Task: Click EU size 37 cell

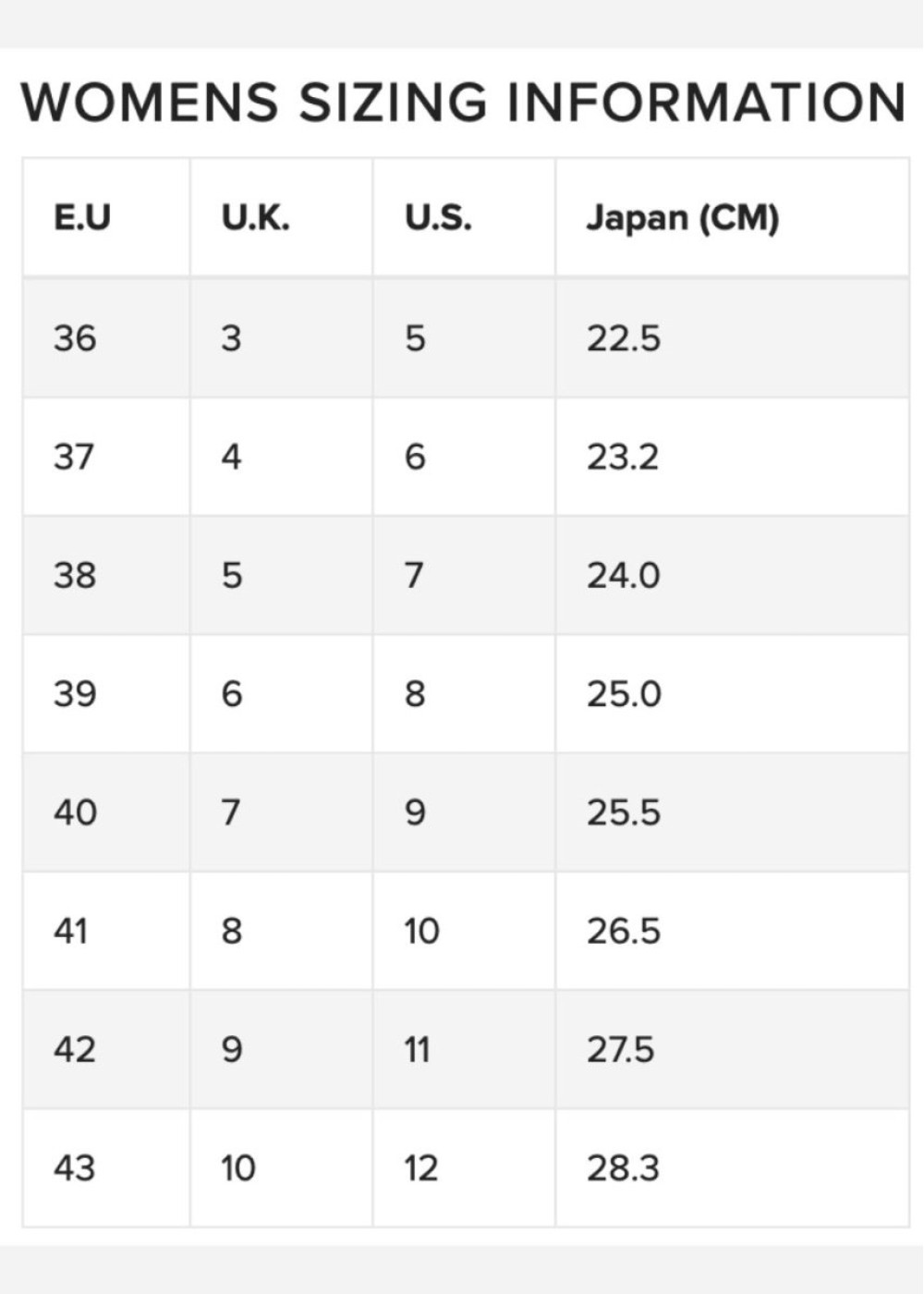Action: 74,457
